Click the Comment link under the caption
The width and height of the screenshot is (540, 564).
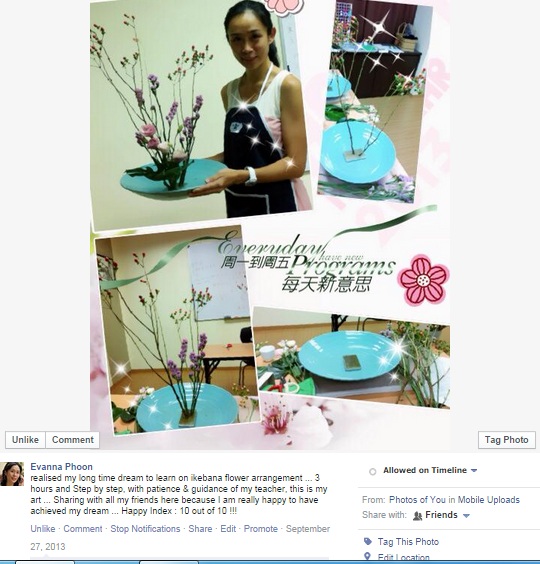click(83, 529)
